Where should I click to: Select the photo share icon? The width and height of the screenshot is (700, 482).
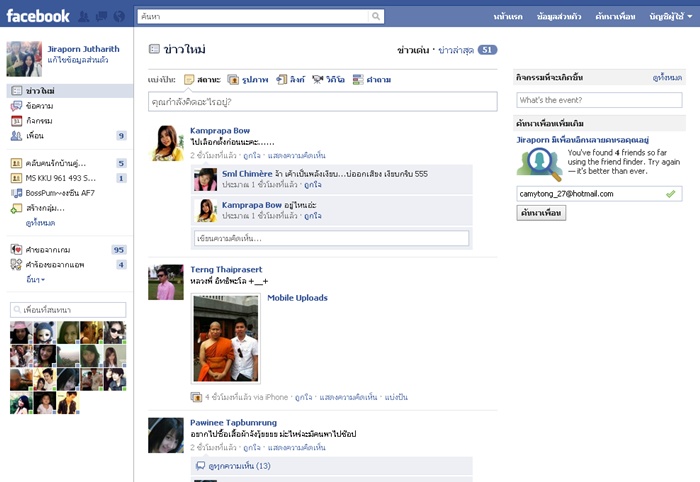(x=233, y=79)
